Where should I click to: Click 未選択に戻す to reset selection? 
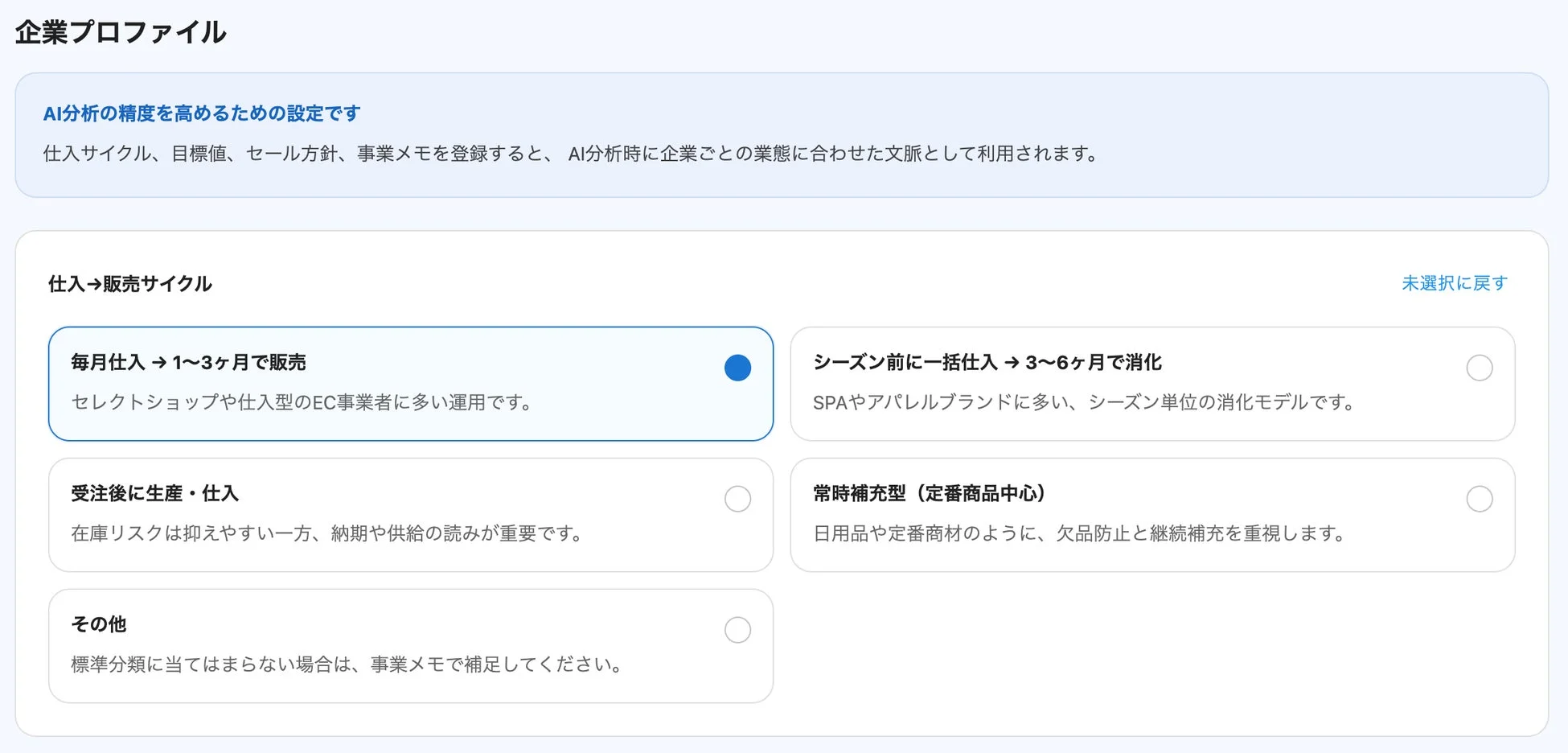pyautogui.click(x=1454, y=283)
